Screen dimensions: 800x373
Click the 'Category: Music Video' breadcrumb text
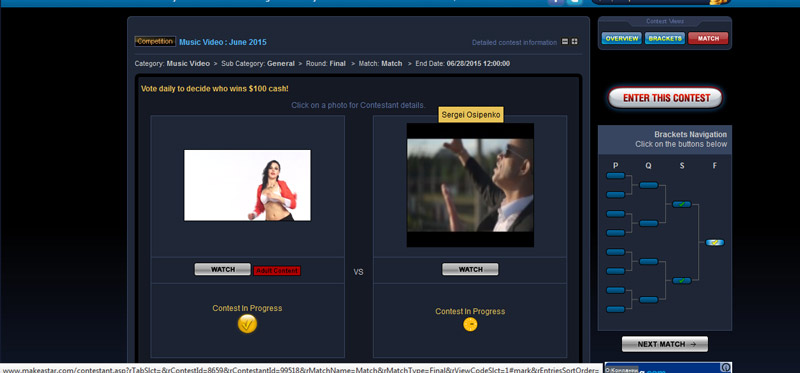pos(172,64)
